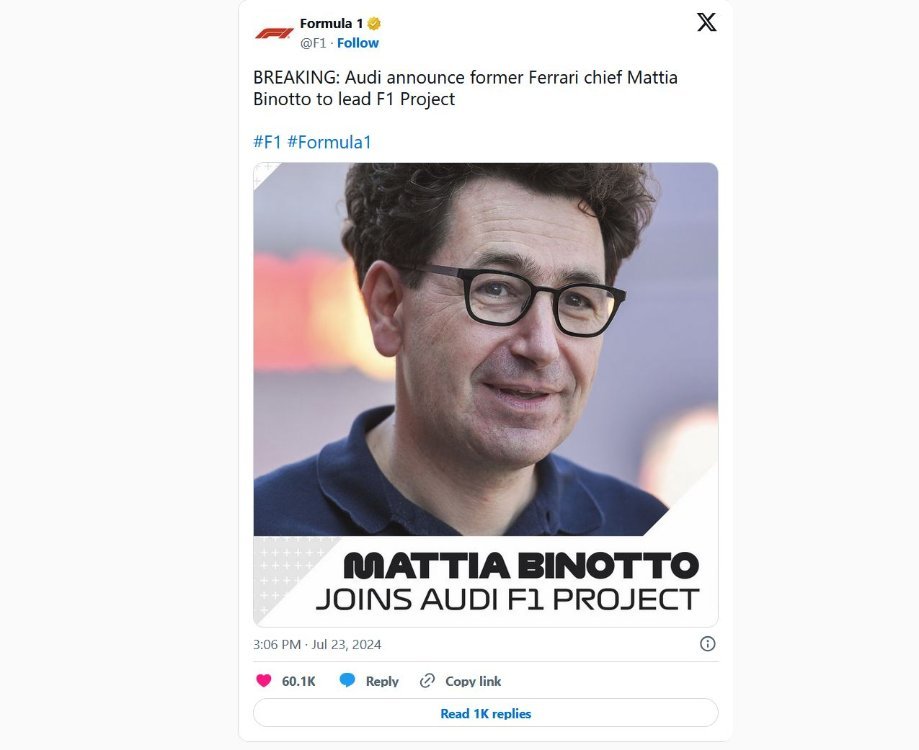919x750 pixels.
Task: Open the Formula 1 profile name
Action: click(331, 24)
